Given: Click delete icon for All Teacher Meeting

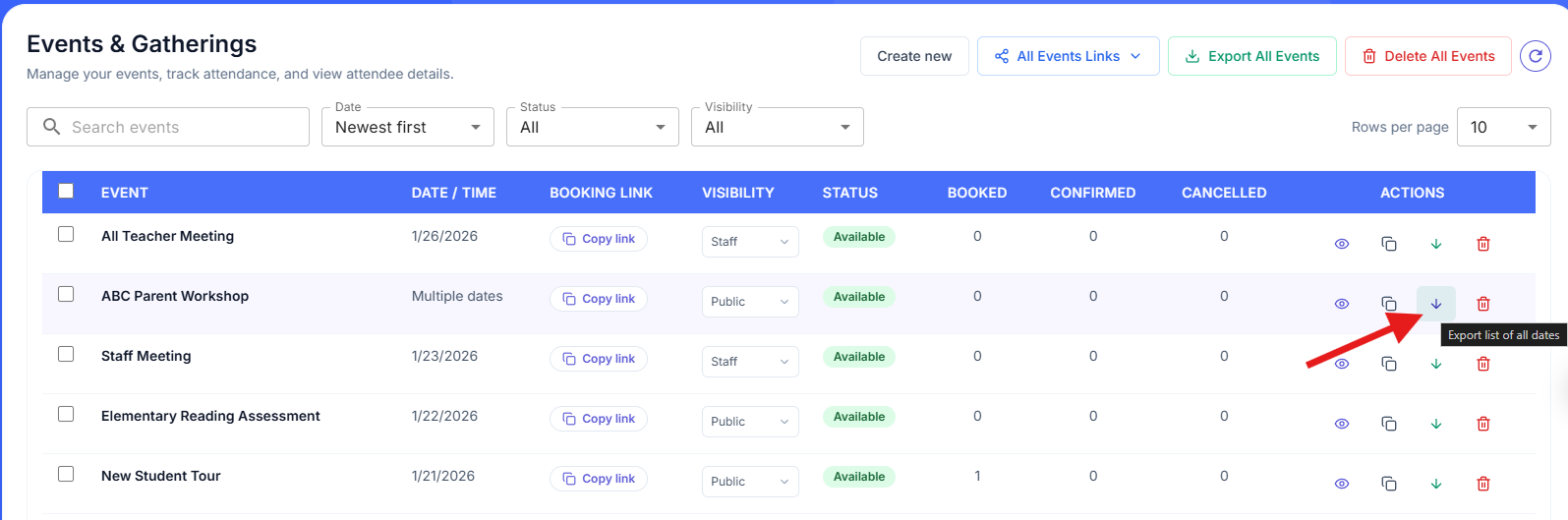Looking at the screenshot, I should pyautogui.click(x=1483, y=244).
